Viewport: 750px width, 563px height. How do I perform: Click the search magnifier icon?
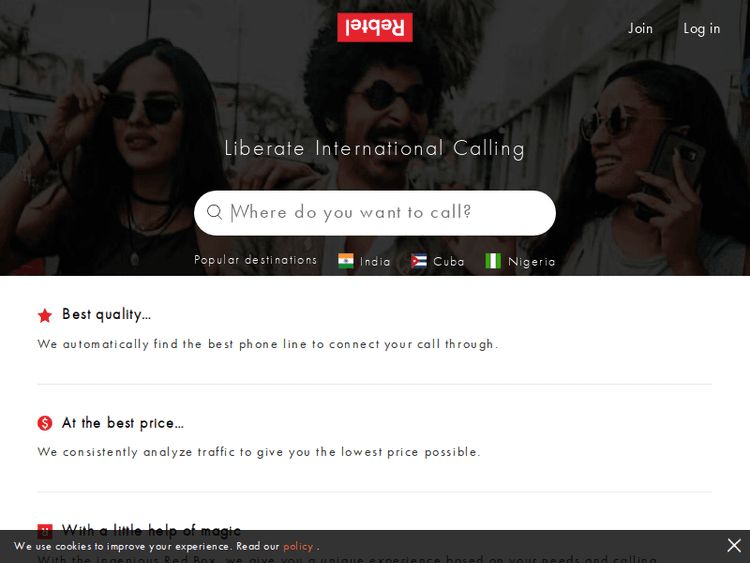click(215, 212)
